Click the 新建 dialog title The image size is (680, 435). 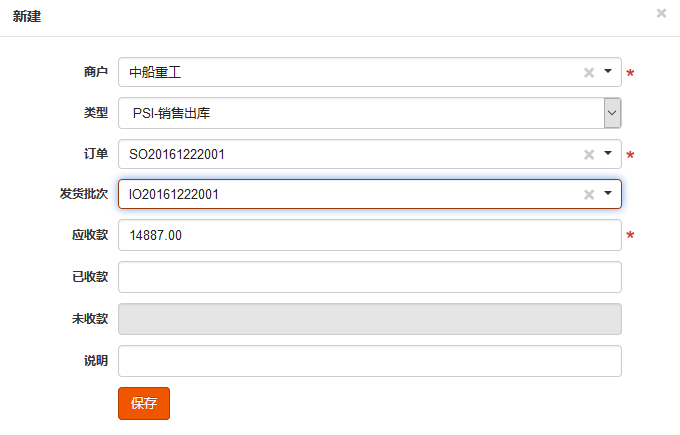pyautogui.click(x=27, y=16)
